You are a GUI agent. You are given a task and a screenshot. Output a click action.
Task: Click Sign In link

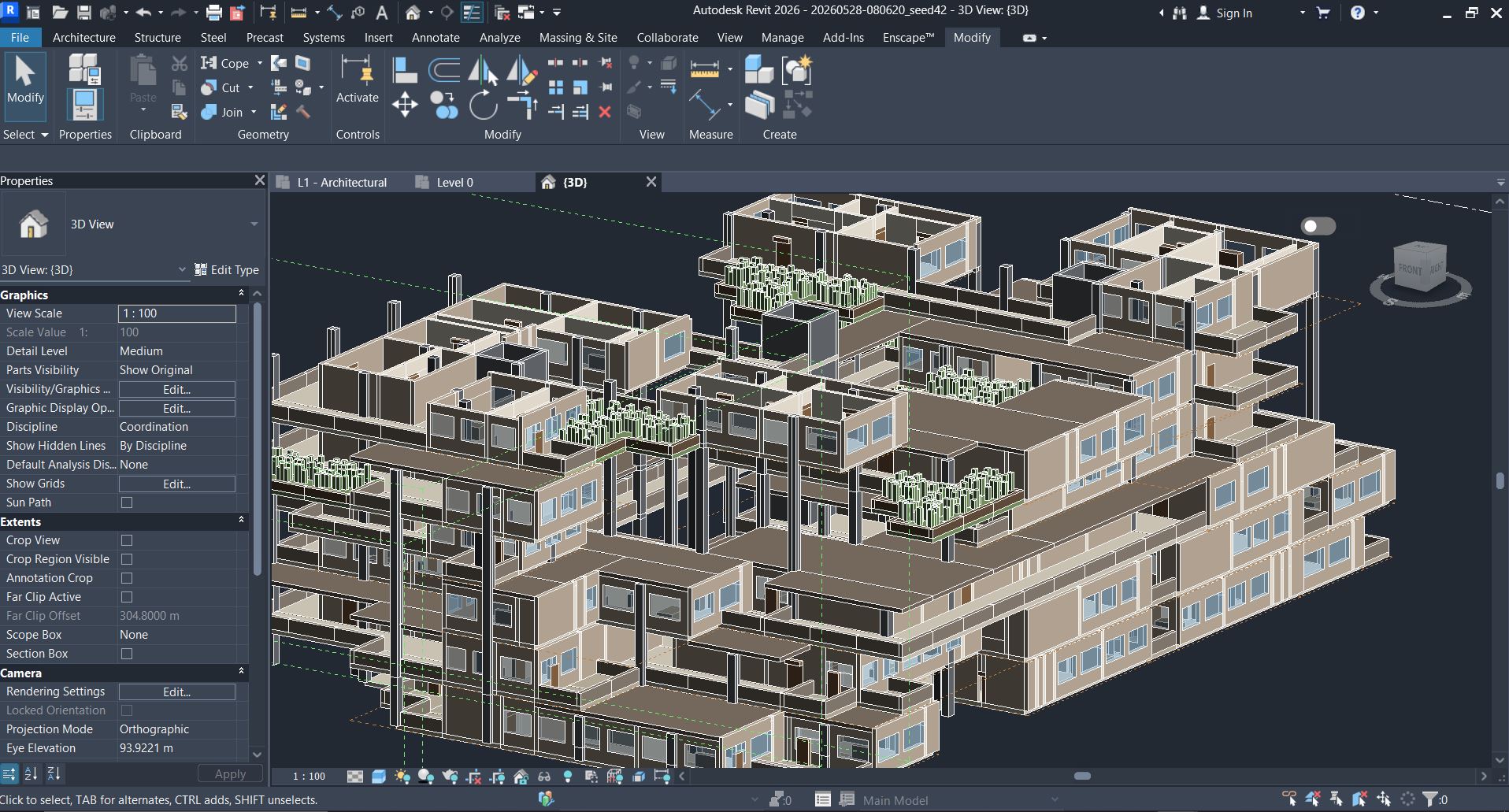pos(1233,13)
